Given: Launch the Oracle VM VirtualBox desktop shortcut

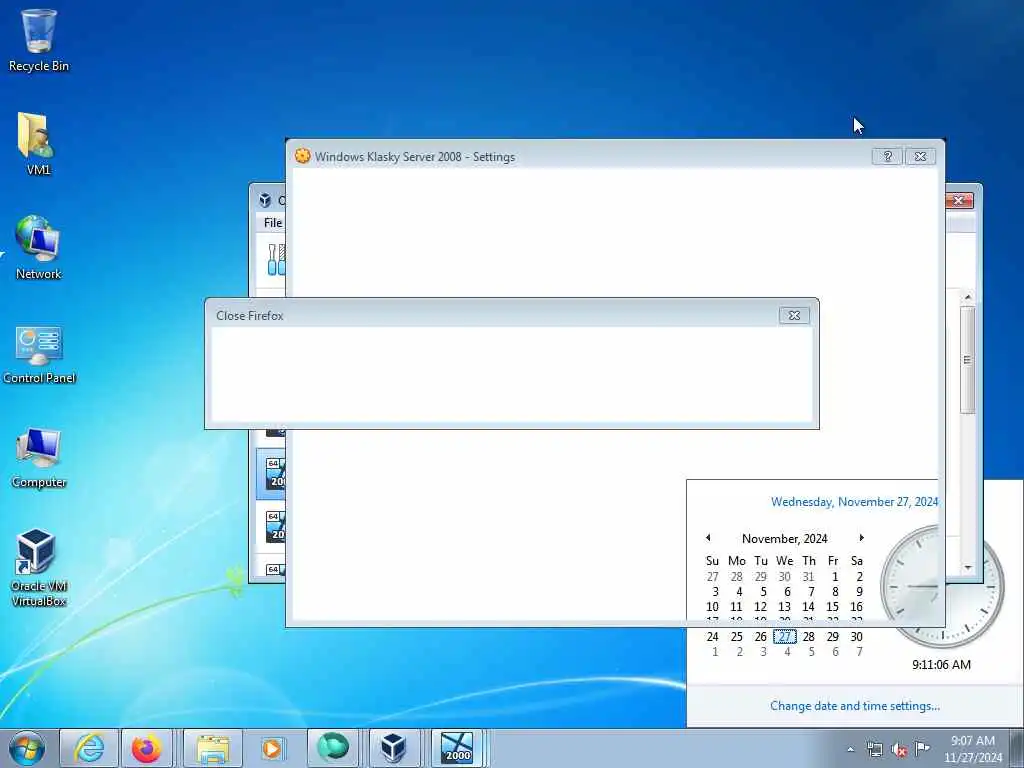Looking at the screenshot, I should [39, 567].
